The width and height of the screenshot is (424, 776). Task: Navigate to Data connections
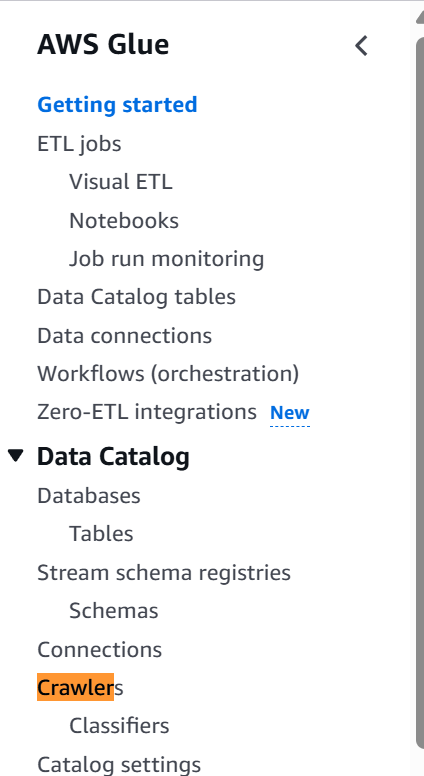[x=125, y=336]
